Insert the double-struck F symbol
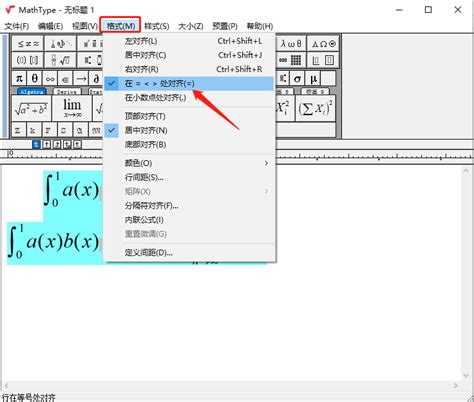This screenshot has height=402, width=474. tap(48, 130)
